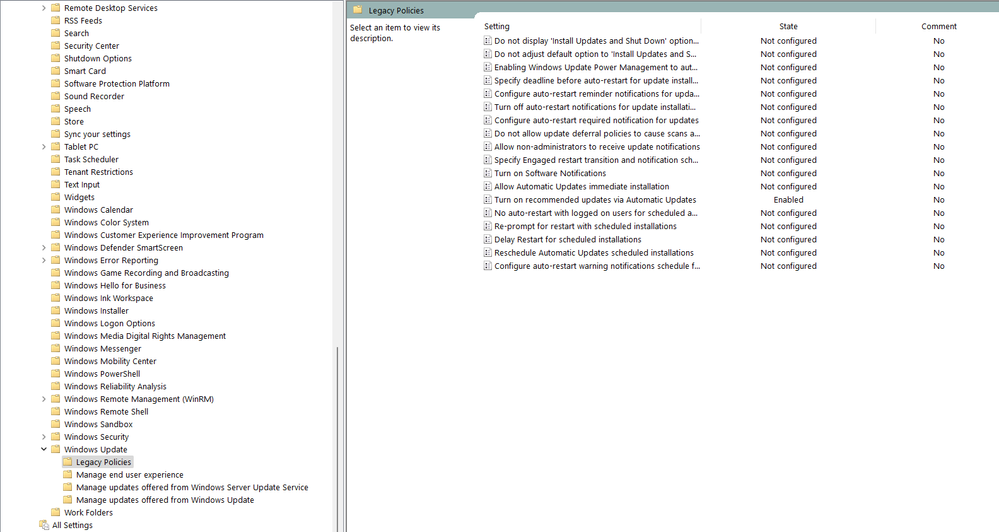Image resolution: width=999 pixels, height=532 pixels.
Task: Click the Security Center folder icon
Action: click(55, 46)
